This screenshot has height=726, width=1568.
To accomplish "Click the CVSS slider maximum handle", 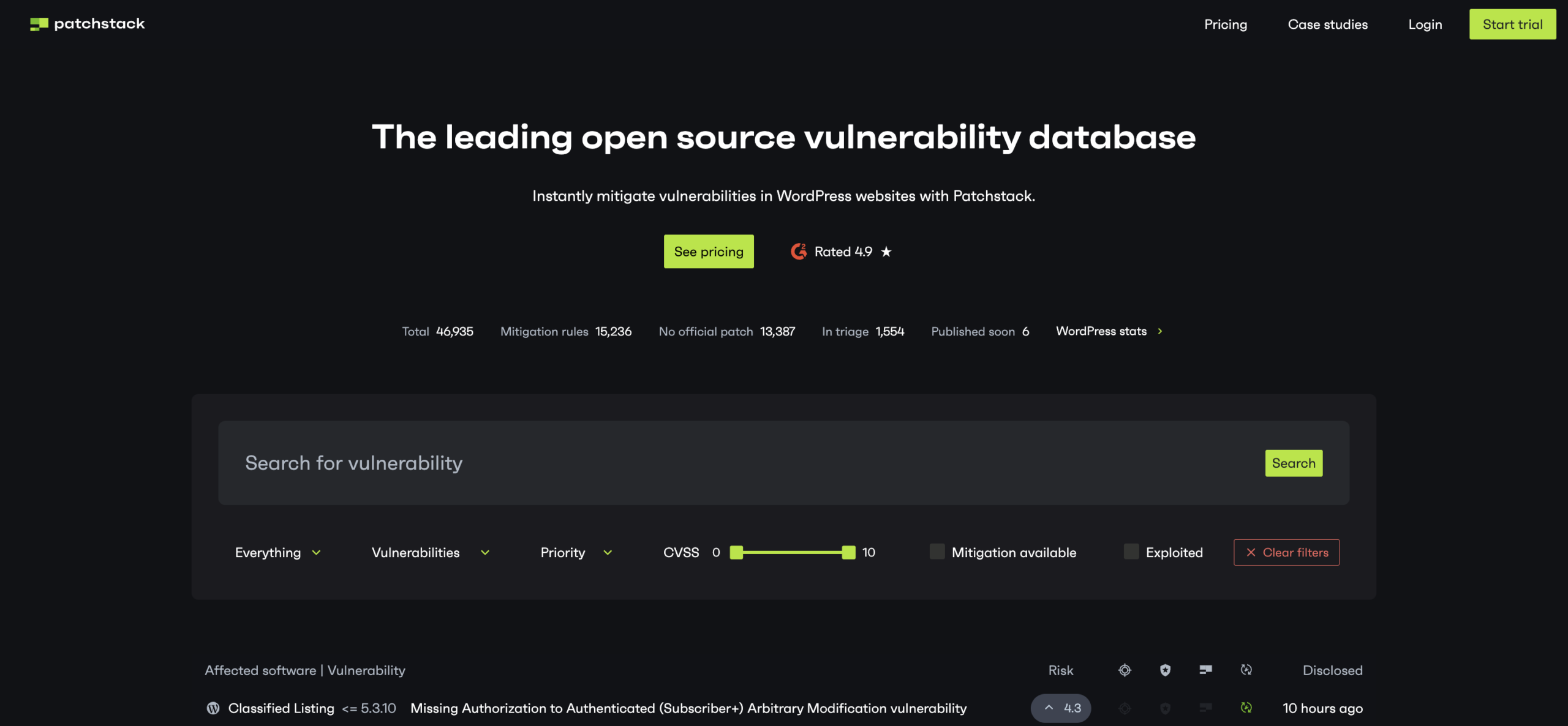I will coord(848,552).
